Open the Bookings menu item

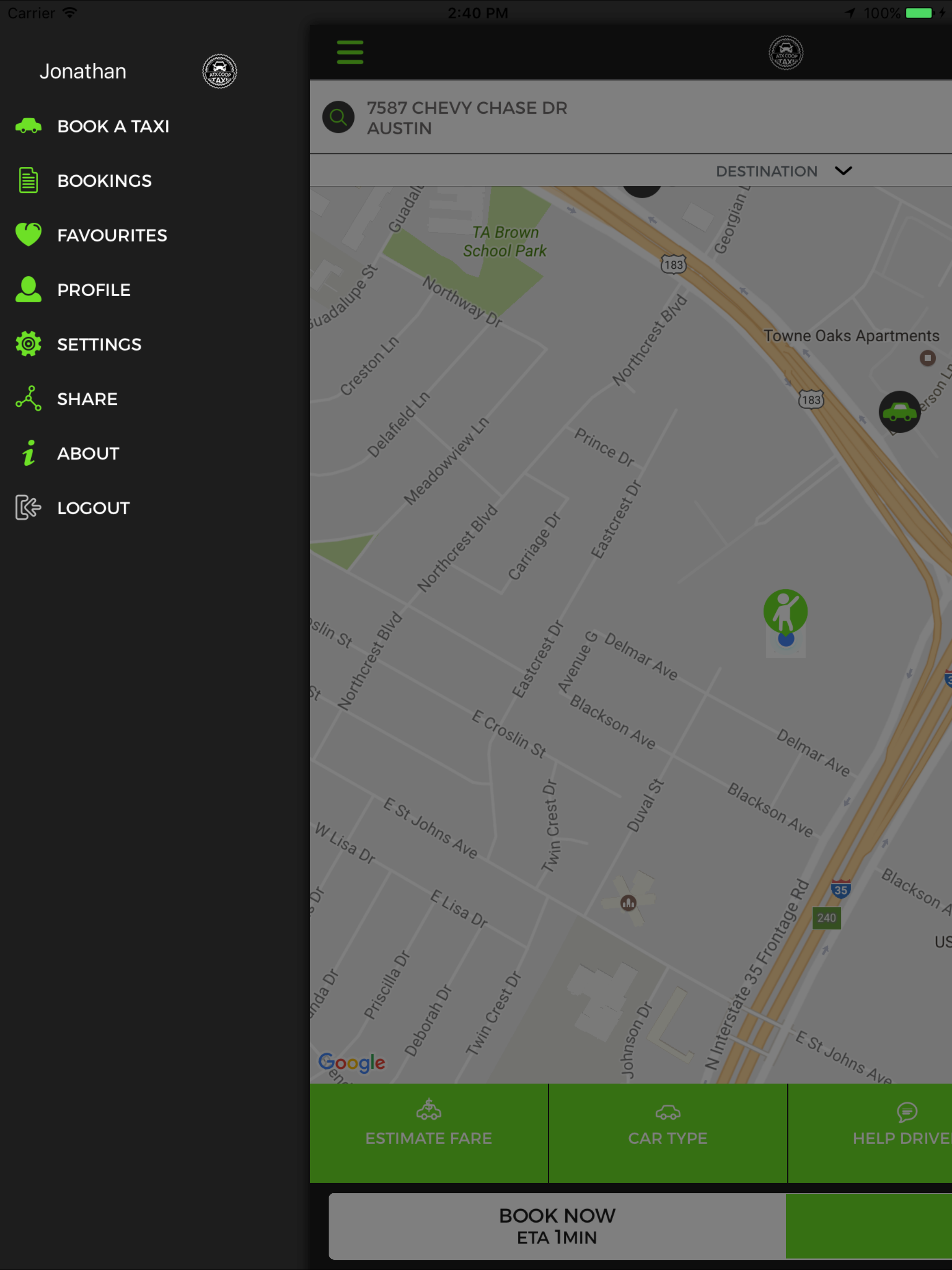pyautogui.click(x=105, y=181)
